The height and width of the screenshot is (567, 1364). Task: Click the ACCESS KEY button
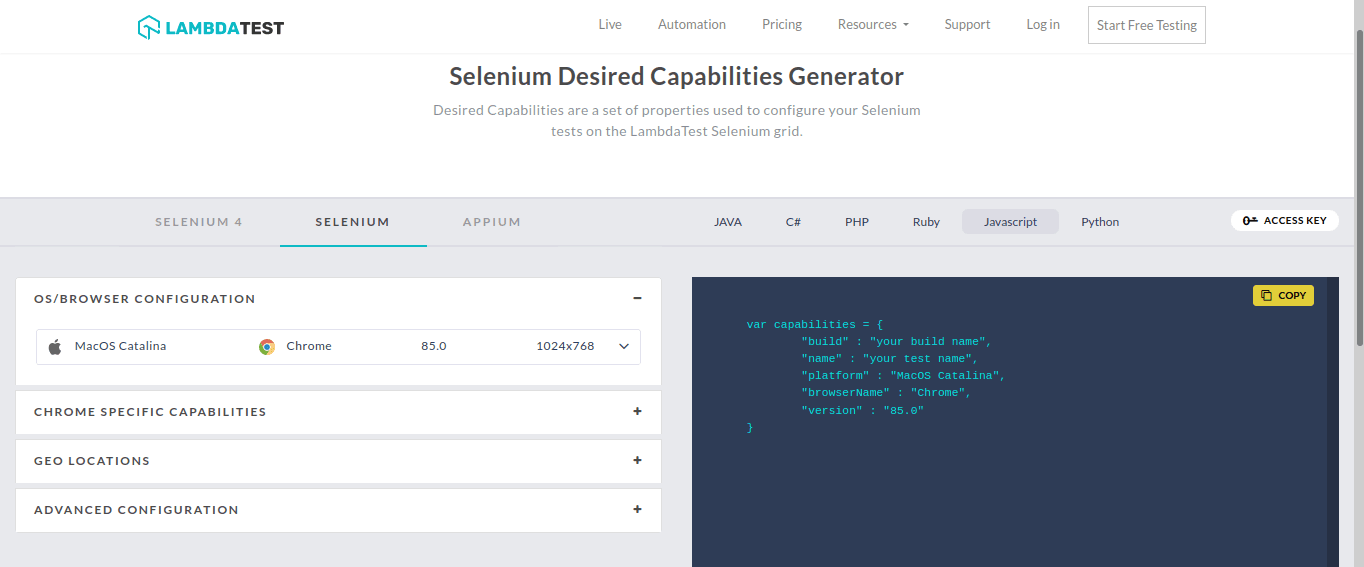(x=1284, y=220)
